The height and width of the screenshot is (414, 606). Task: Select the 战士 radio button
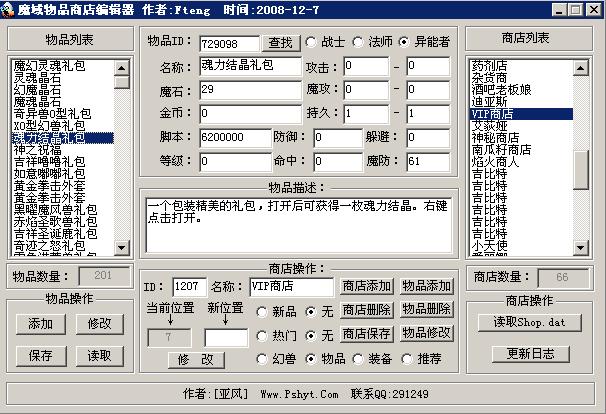click(x=312, y=43)
